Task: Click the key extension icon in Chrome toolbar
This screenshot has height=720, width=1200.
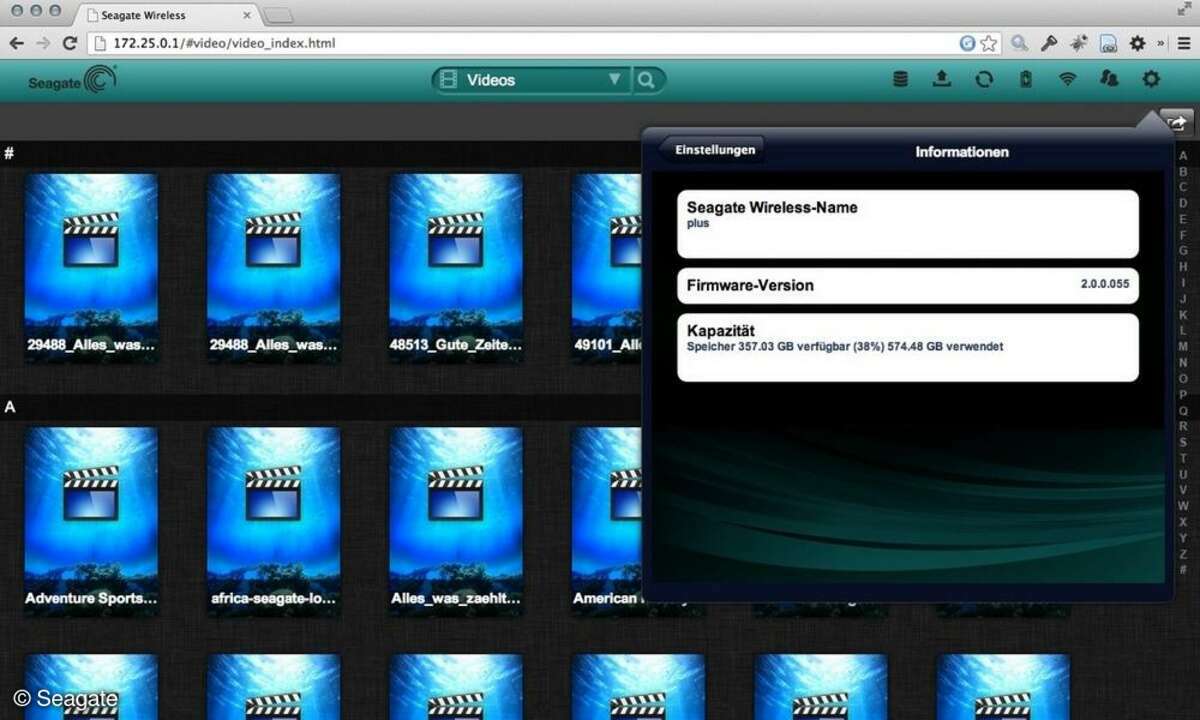Action: (x=1049, y=43)
